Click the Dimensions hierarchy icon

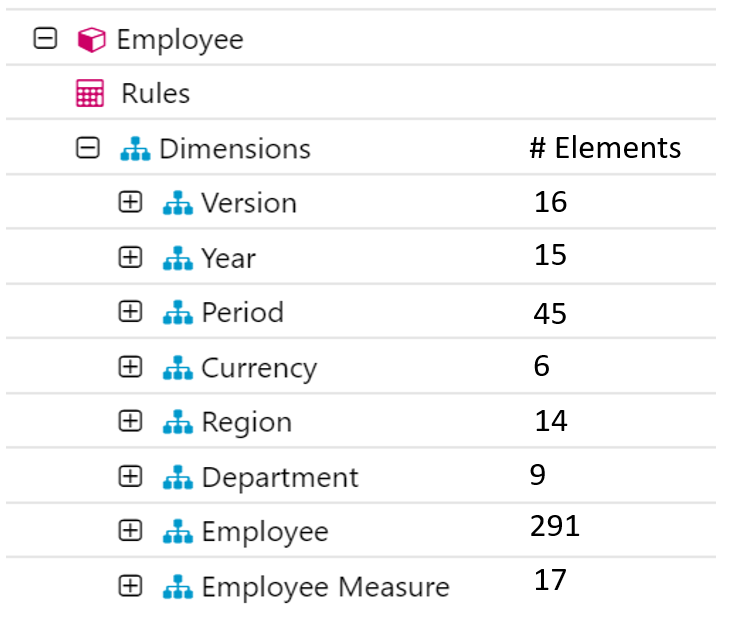coord(134,149)
